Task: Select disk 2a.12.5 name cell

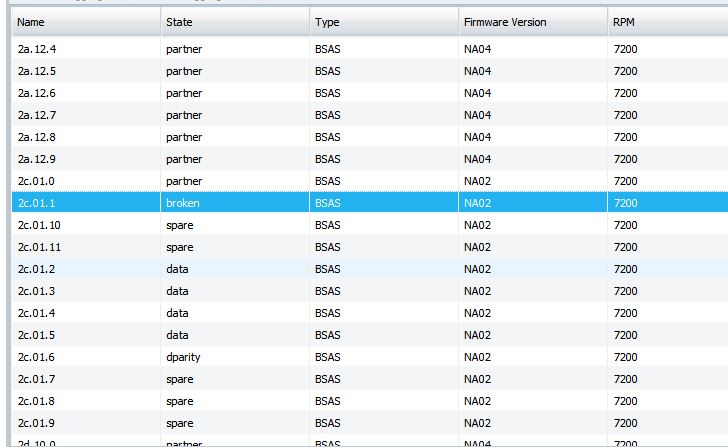Action: [x=86, y=71]
